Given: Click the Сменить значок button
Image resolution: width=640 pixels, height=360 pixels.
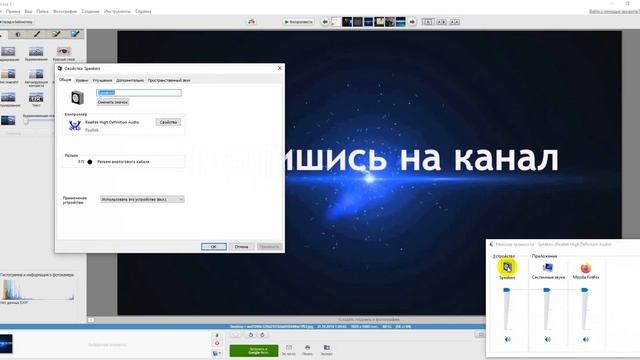Looking at the screenshot, I should (x=113, y=102).
